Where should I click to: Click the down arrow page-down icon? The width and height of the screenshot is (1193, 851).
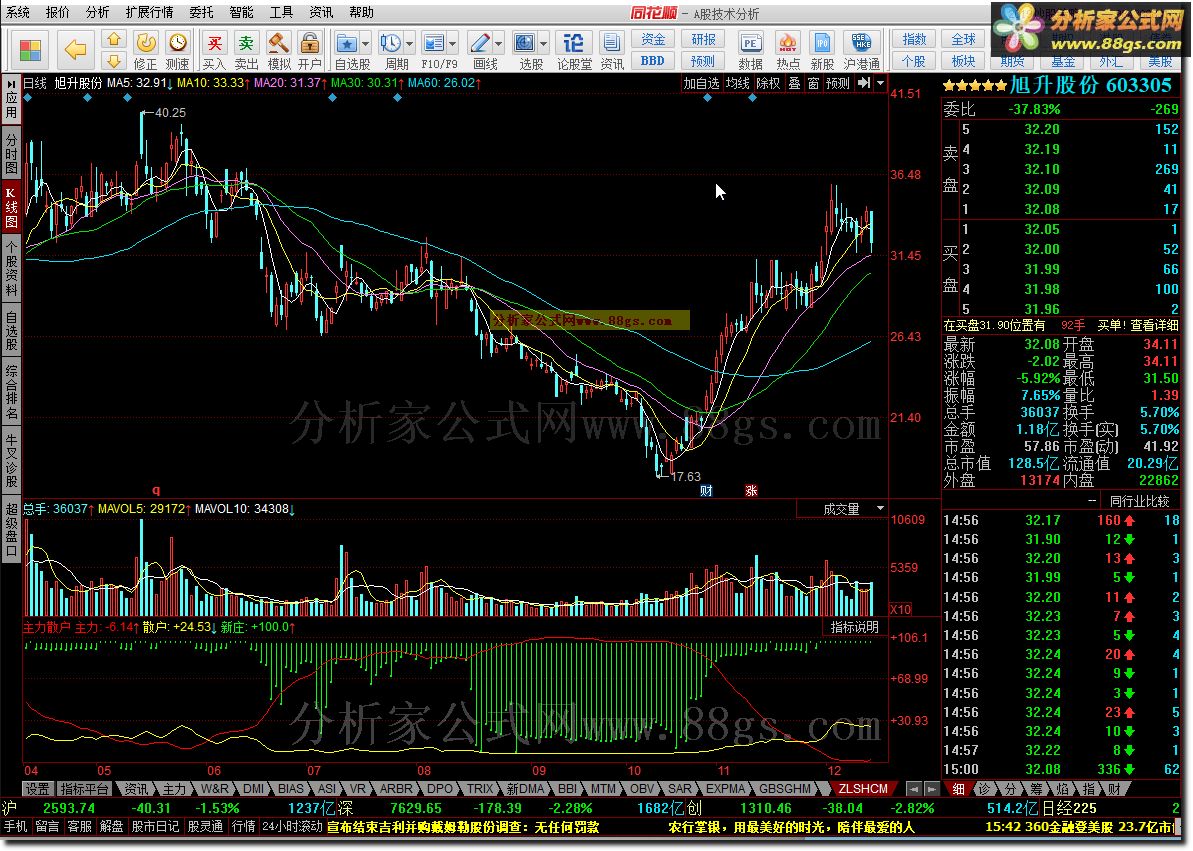113,61
